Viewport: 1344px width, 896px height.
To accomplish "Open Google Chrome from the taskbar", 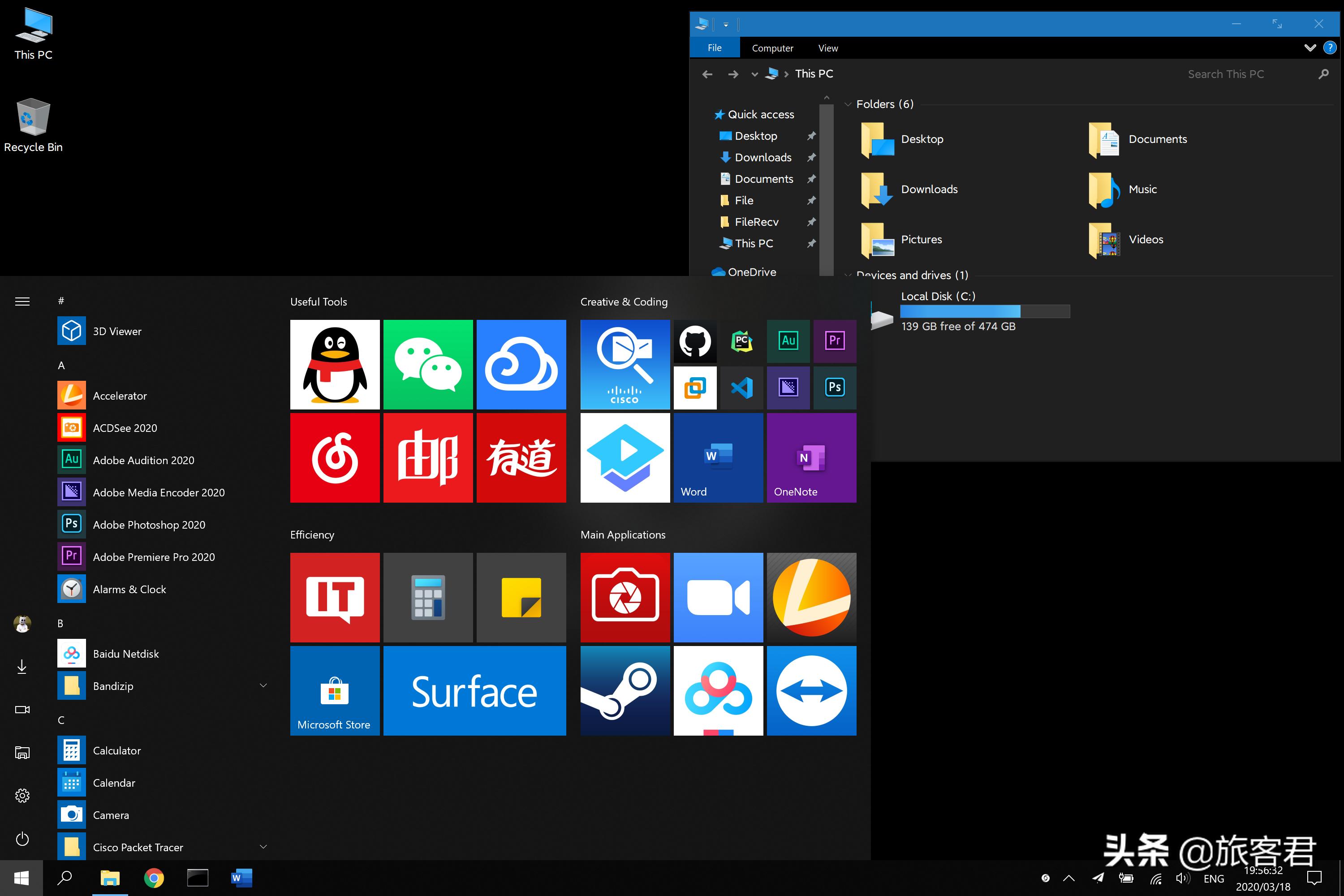I will click(154, 878).
